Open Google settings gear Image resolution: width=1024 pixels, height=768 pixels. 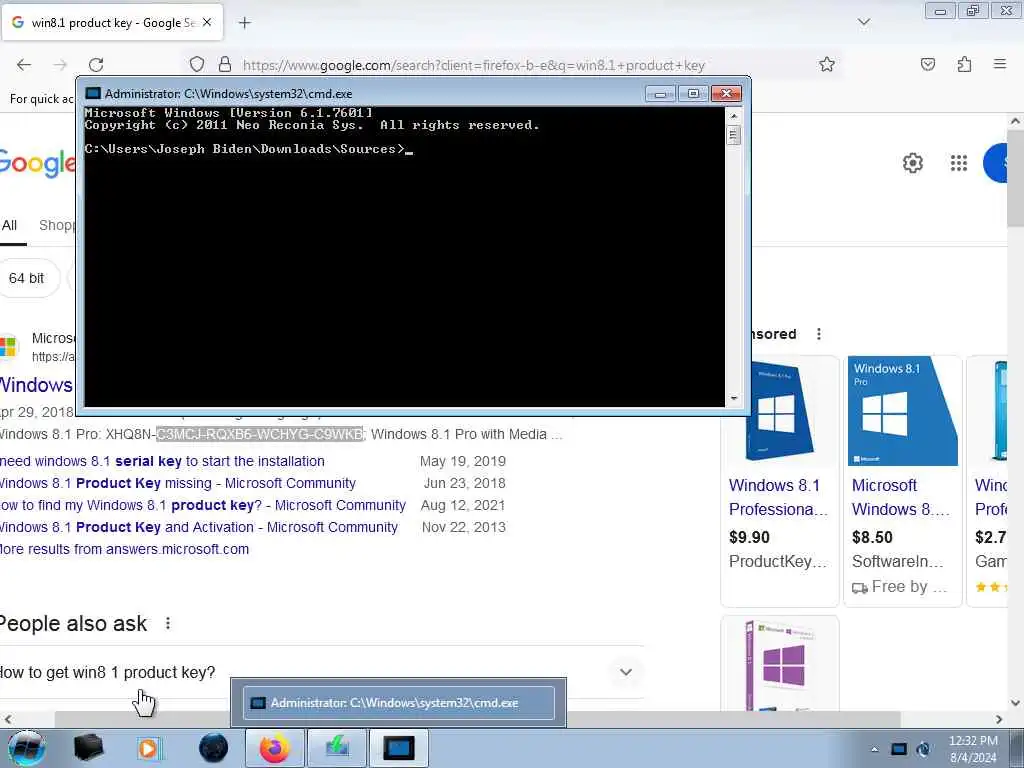(912, 163)
